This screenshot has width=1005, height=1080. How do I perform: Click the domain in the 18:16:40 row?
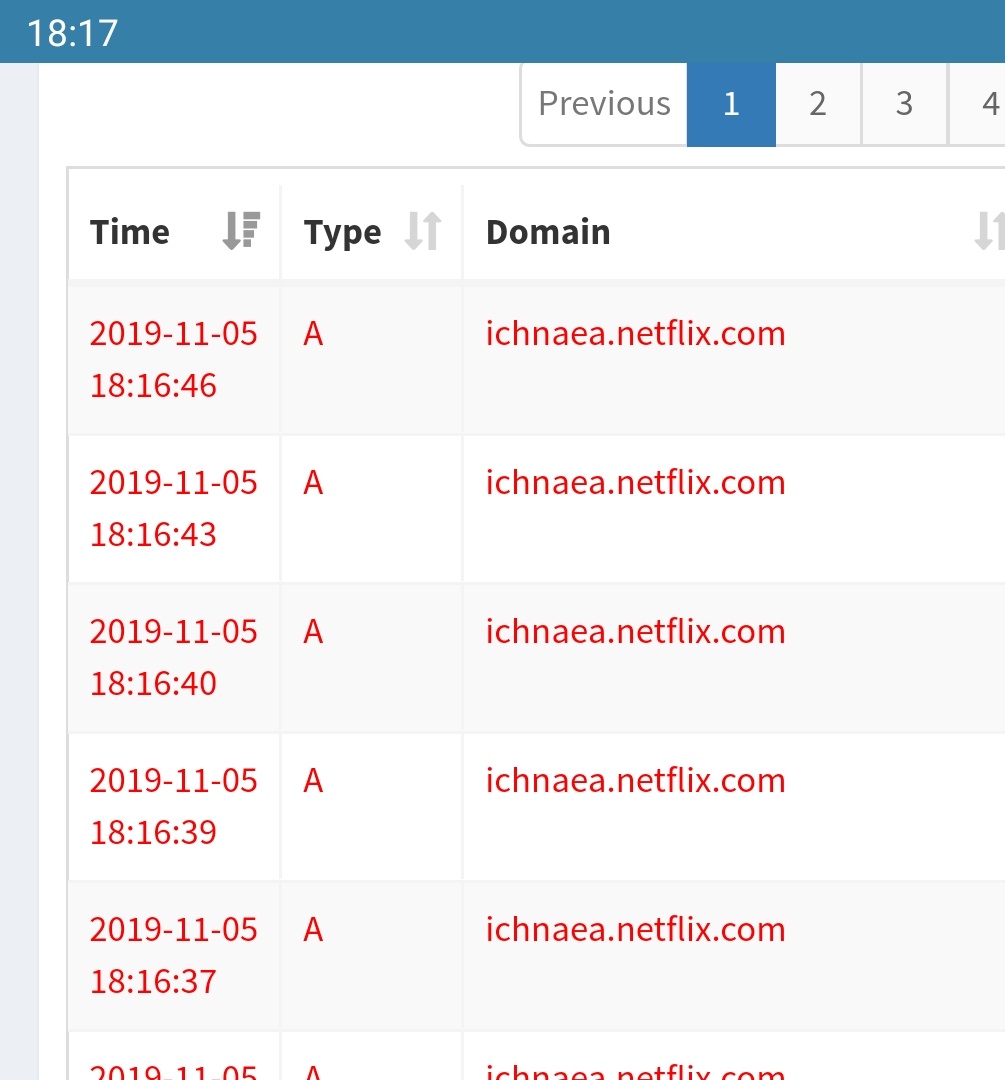pyautogui.click(x=635, y=632)
